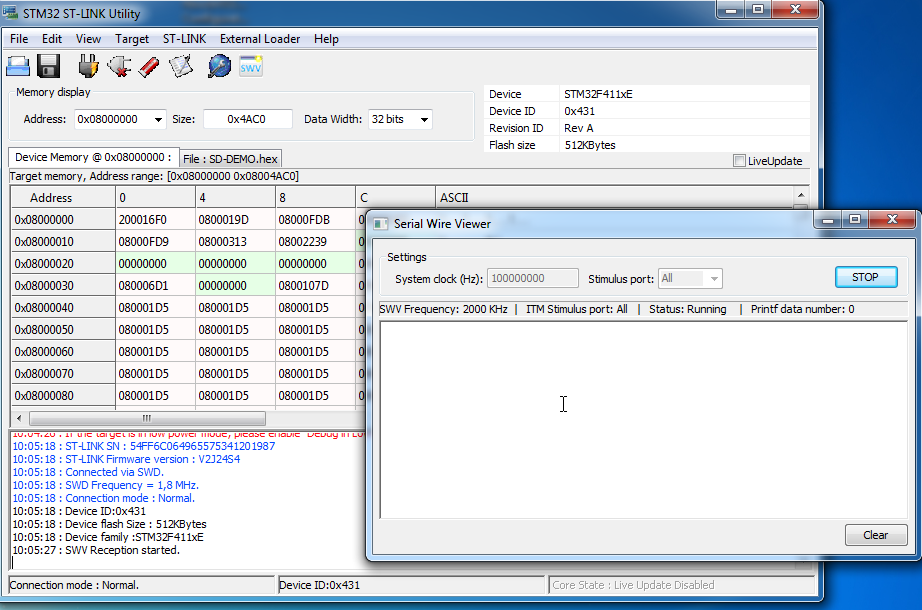Click the column 0 header

(155, 198)
